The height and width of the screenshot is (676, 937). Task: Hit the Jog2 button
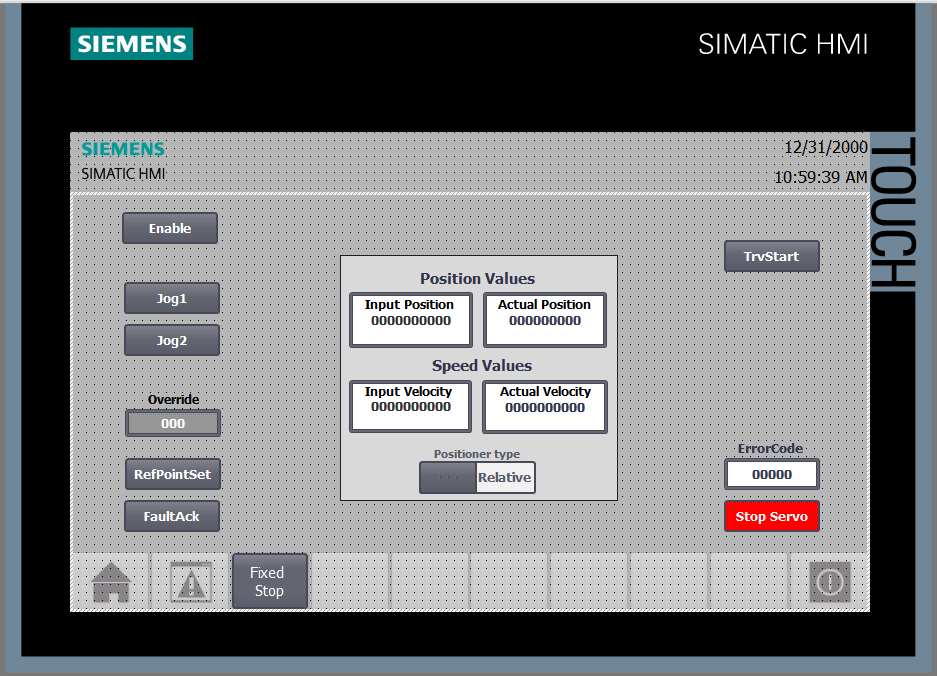click(172, 341)
